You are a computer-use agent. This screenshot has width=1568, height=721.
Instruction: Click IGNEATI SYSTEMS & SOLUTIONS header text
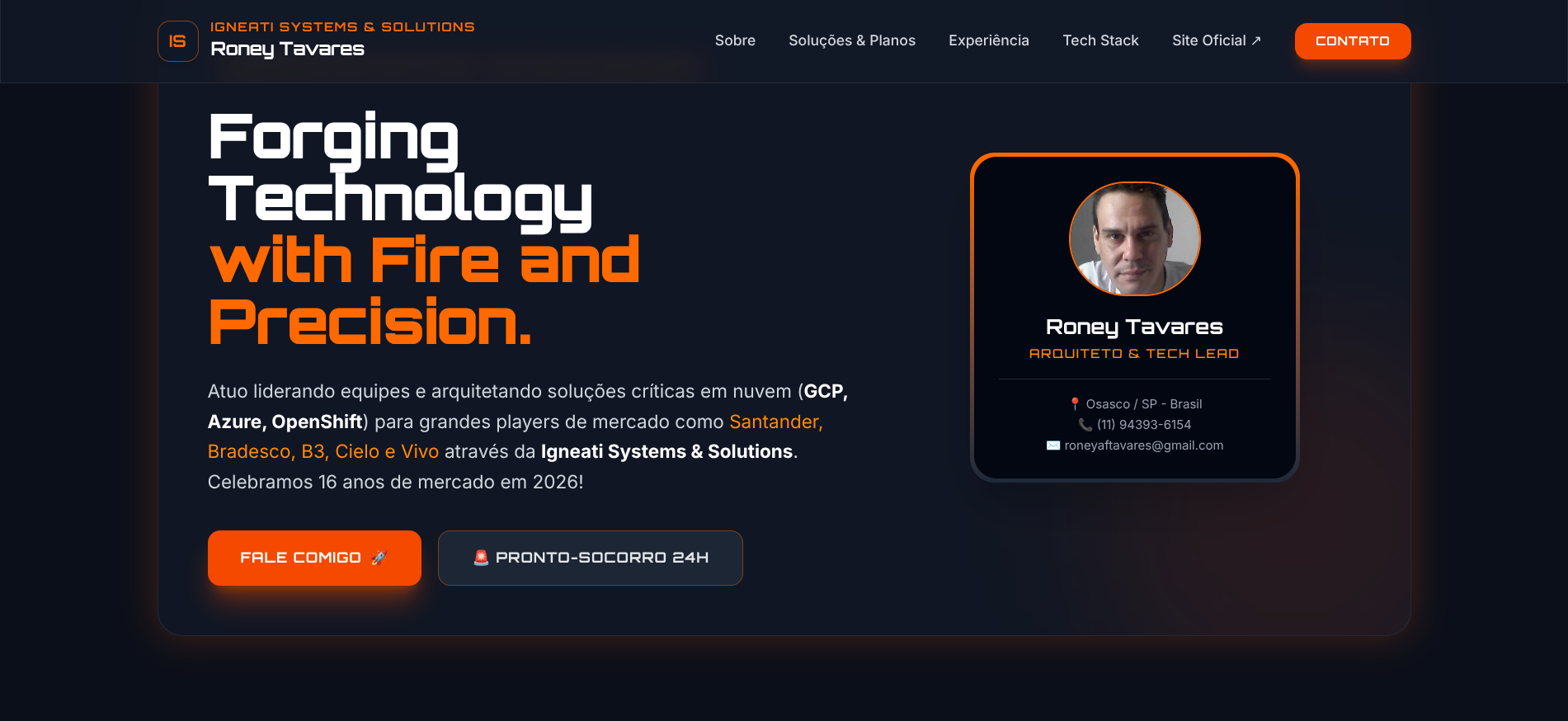coord(342,27)
